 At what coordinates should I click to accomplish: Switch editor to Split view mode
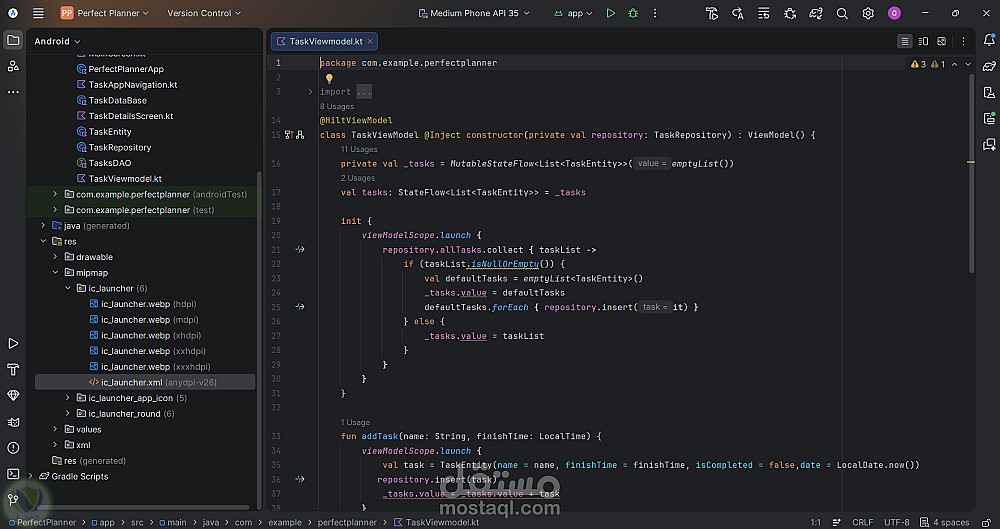pyautogui.click(x=923, y=41)
